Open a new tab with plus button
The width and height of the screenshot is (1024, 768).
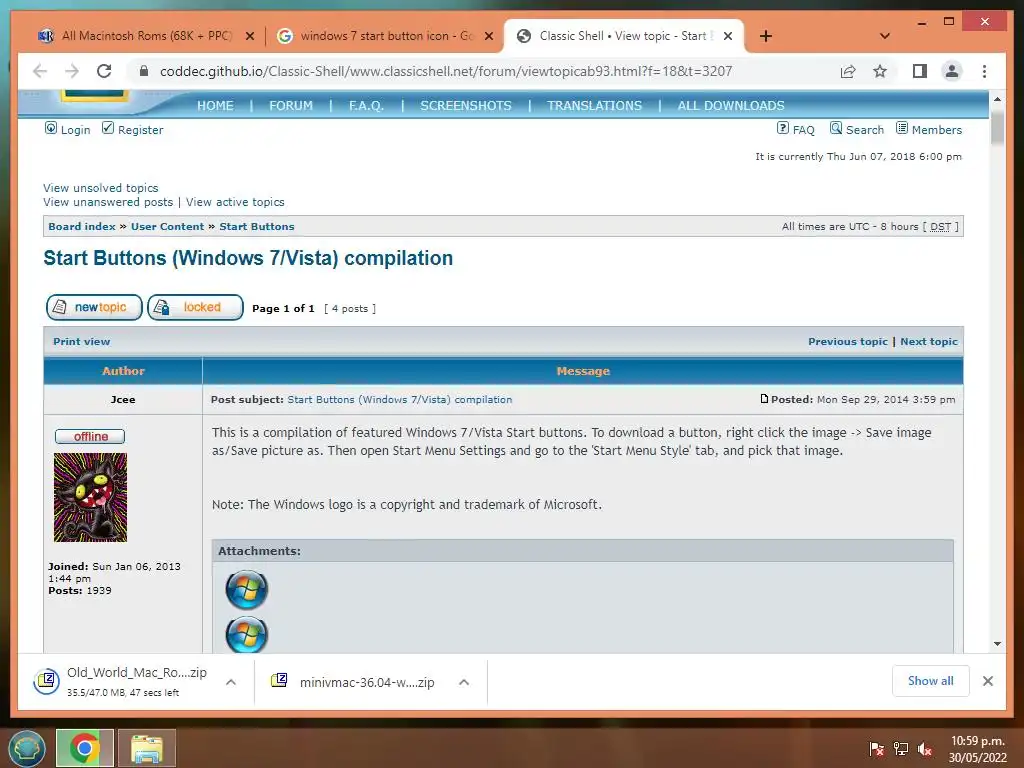766,36
